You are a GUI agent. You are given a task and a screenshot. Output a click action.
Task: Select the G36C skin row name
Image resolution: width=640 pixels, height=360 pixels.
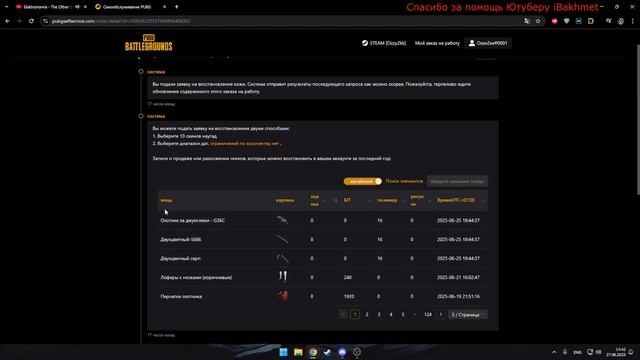click(x=192, y=220)
